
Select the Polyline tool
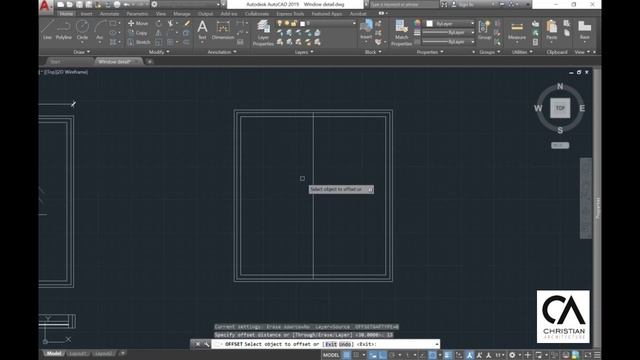point(64,30)
